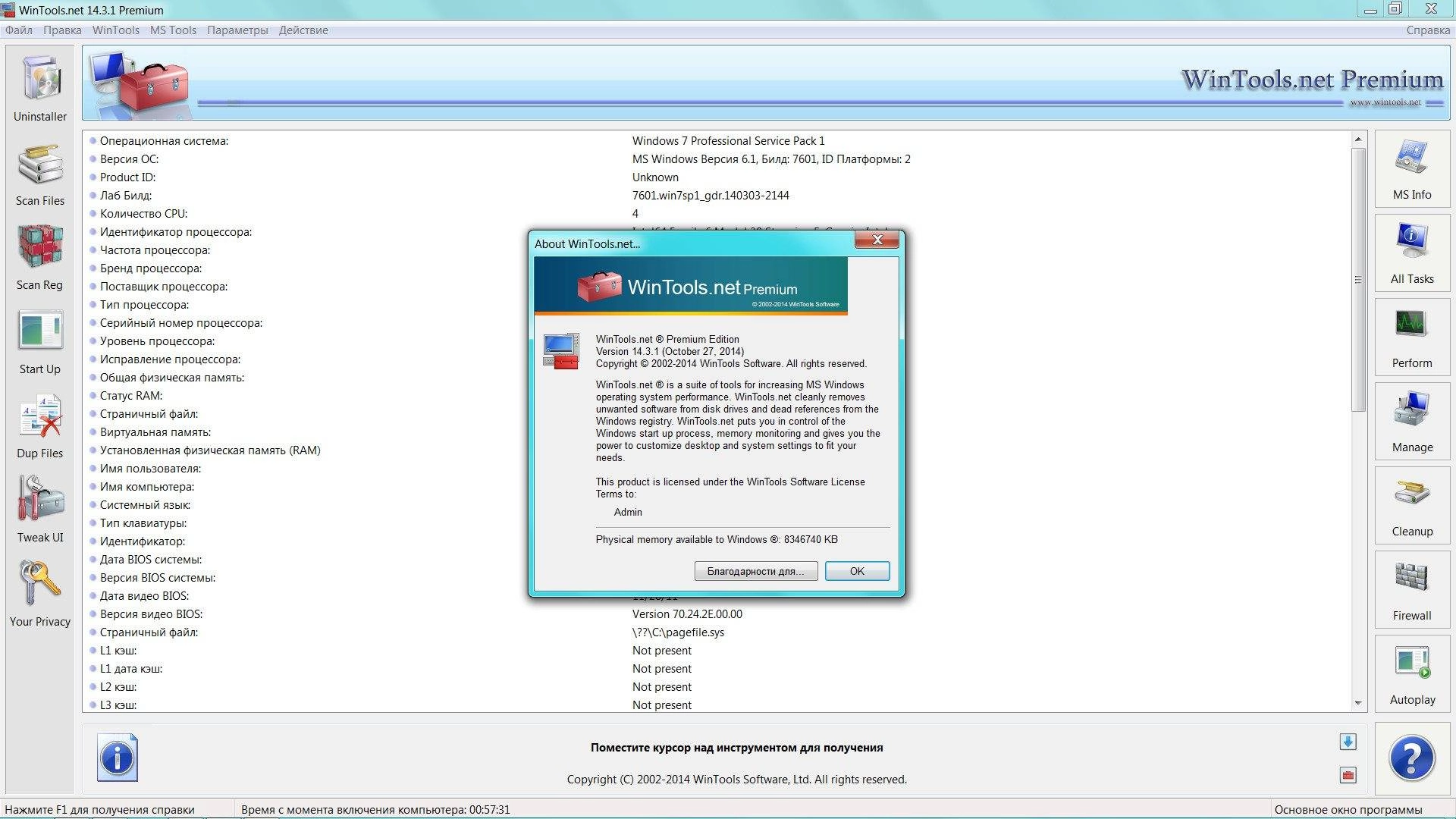Launch the Scan Reg tool
Viewport: 1456px width, 819px height.
40,257
